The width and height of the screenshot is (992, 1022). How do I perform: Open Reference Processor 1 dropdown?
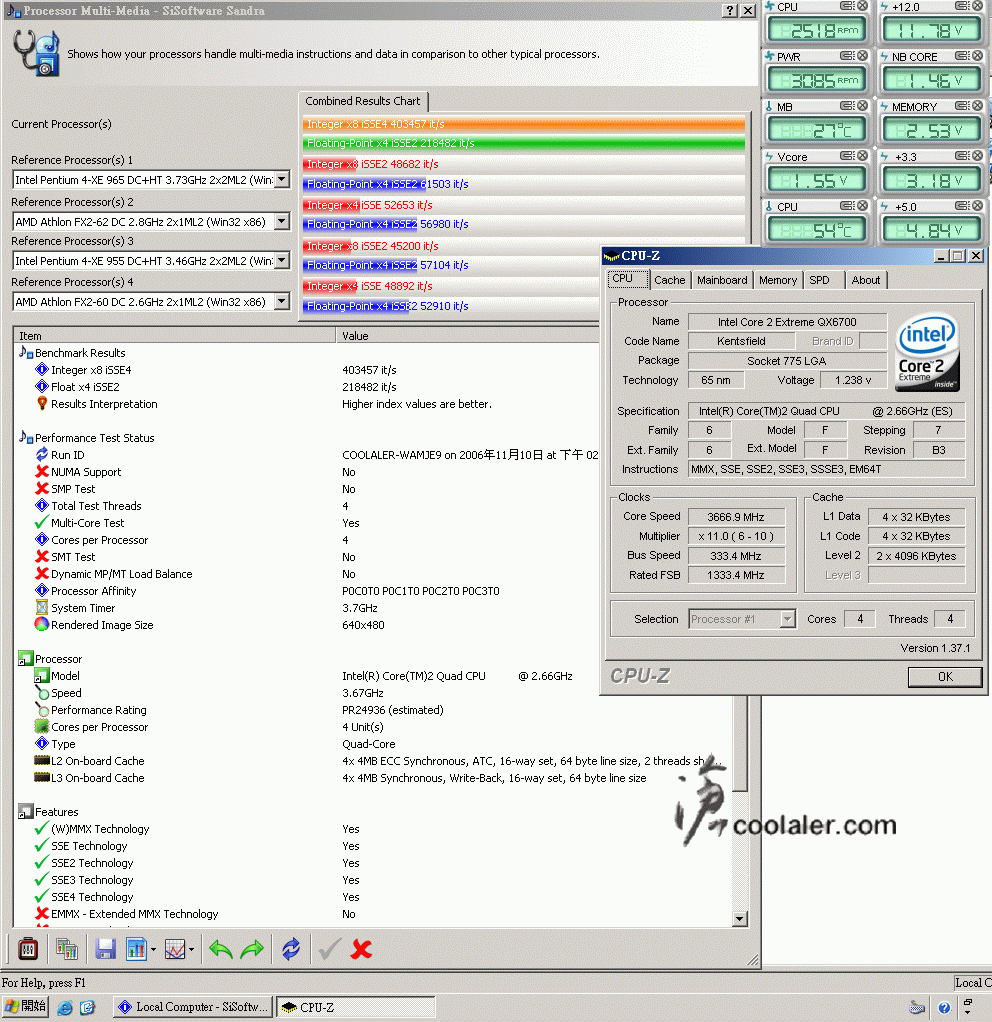point(282,179)
